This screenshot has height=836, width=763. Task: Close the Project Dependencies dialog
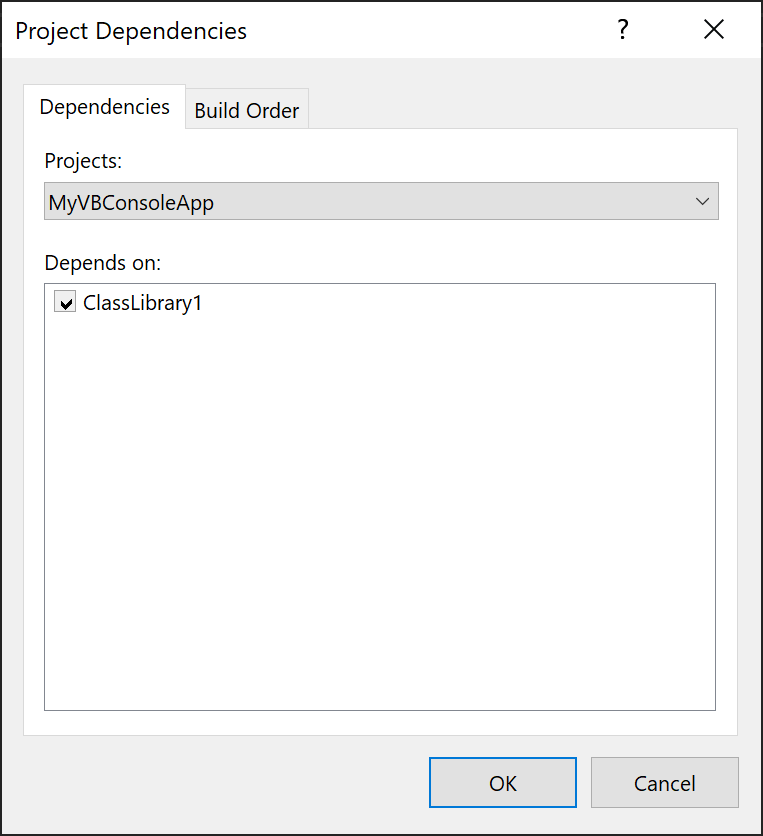713,29
